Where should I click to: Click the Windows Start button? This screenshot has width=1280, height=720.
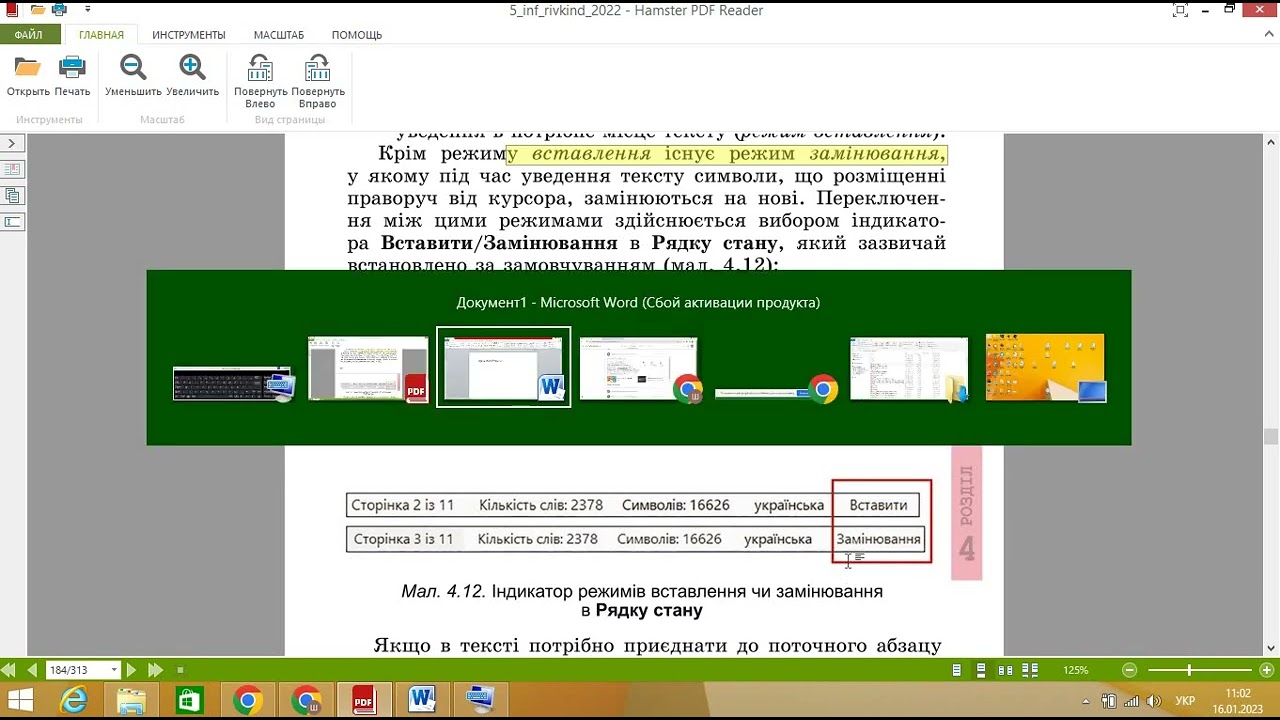pos(20,701)
